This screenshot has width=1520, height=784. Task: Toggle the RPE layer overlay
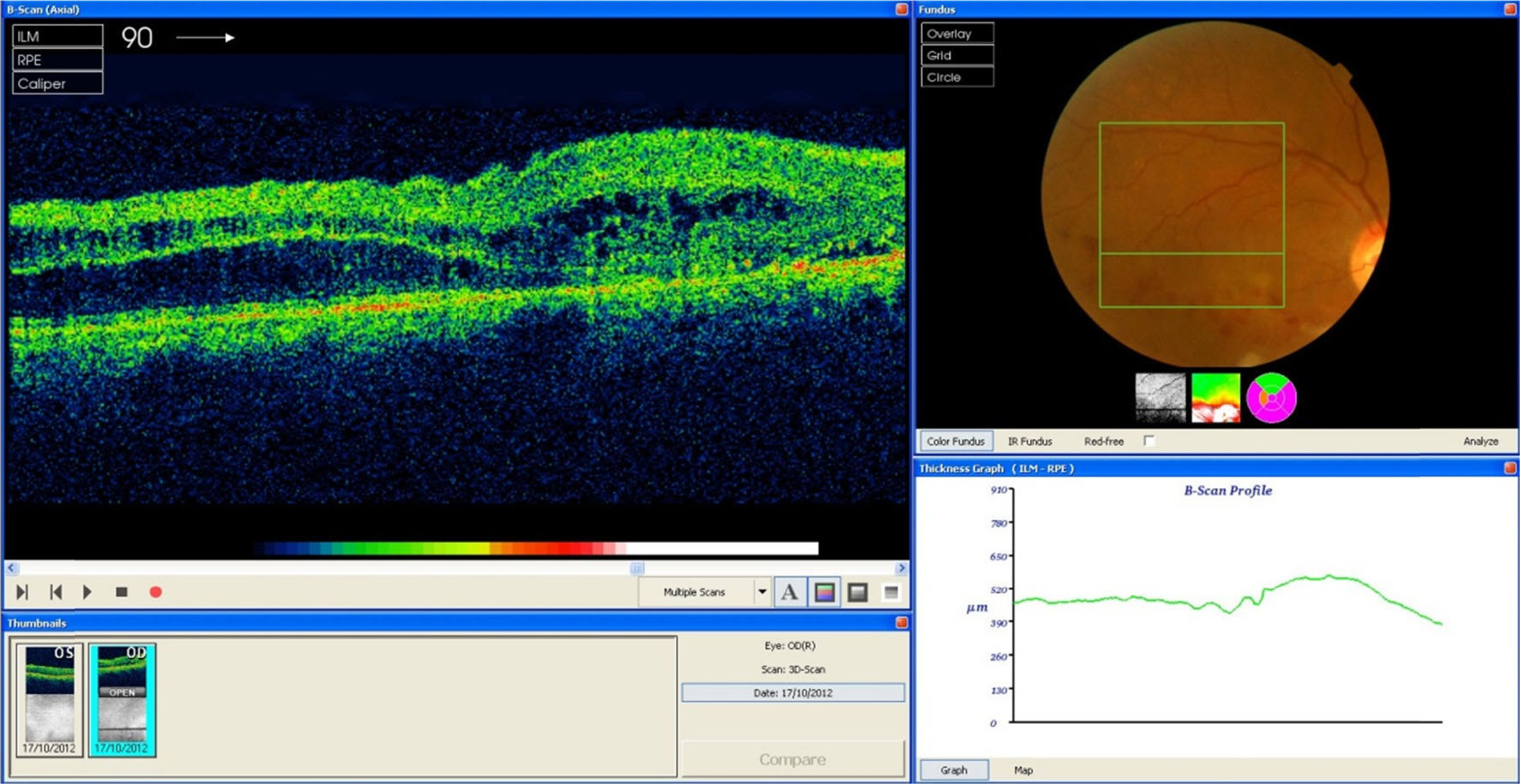pos(57,60)
